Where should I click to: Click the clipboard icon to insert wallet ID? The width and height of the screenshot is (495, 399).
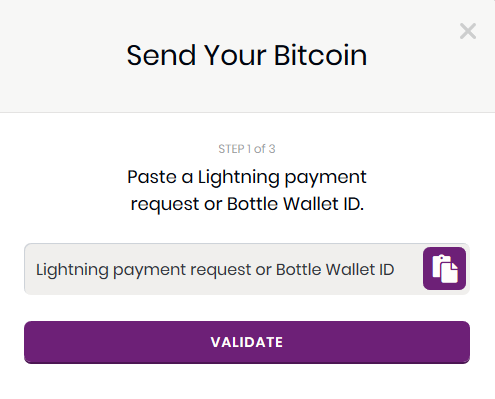coord(444,269)
